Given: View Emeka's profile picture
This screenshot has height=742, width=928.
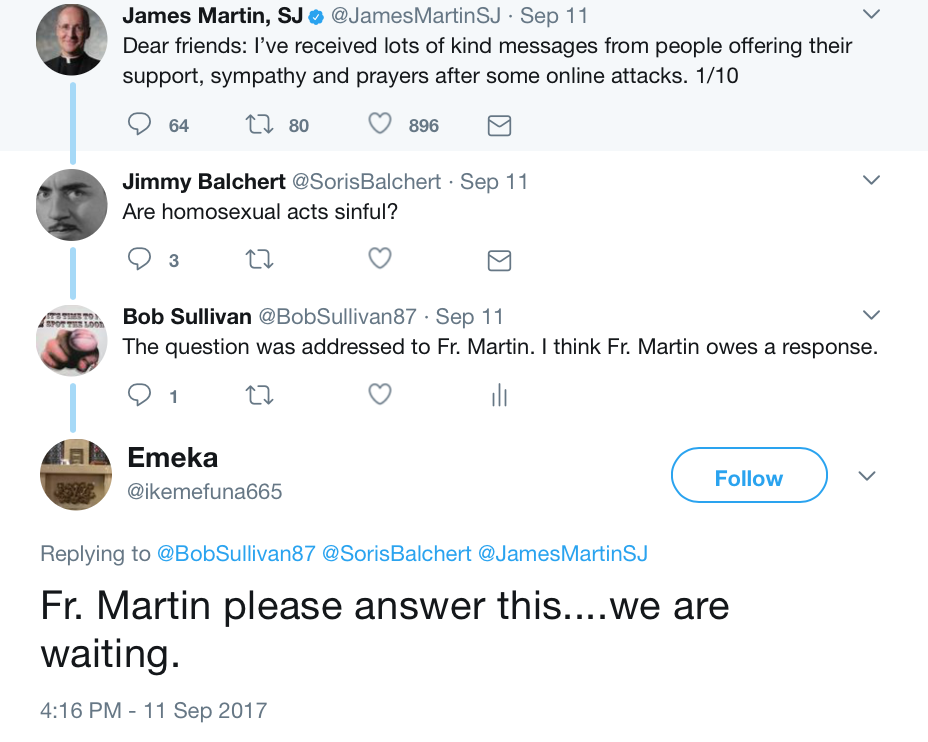Looking at the screenshot, I should click(75, 475).
